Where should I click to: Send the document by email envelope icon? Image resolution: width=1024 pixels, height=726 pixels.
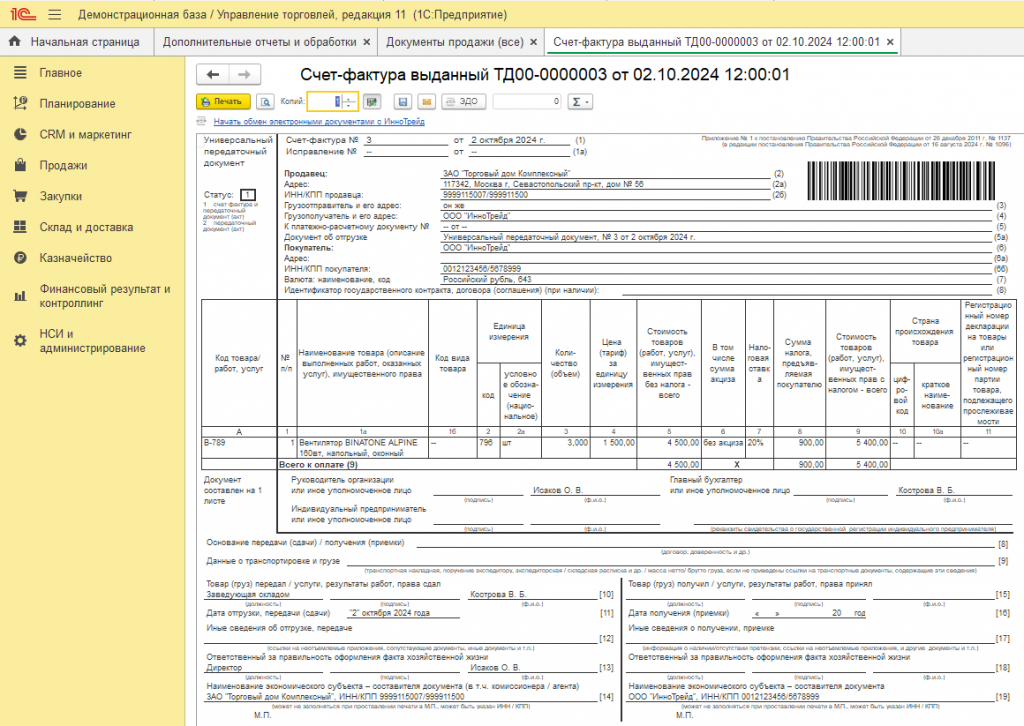click(426, 102)
